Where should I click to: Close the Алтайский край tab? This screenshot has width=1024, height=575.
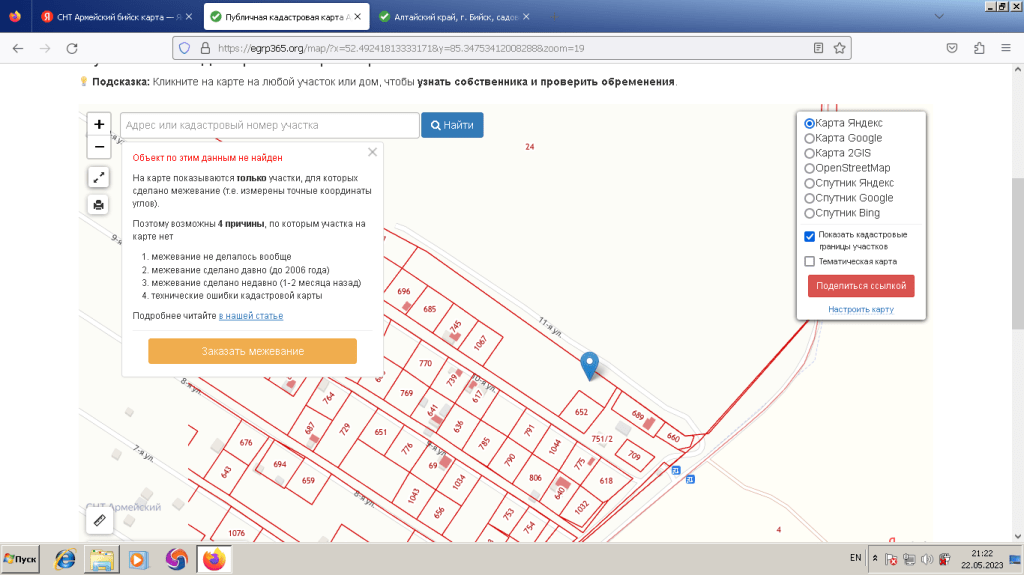coord(526,17)
